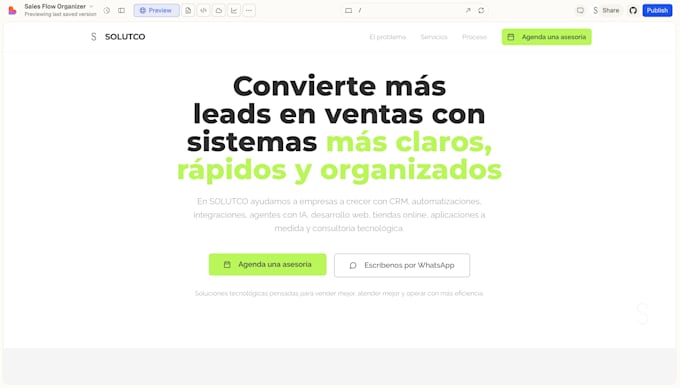The image size is (680, 388).
Task: Click the green hero Agenda una asesoría button
Action: (268, 264)
